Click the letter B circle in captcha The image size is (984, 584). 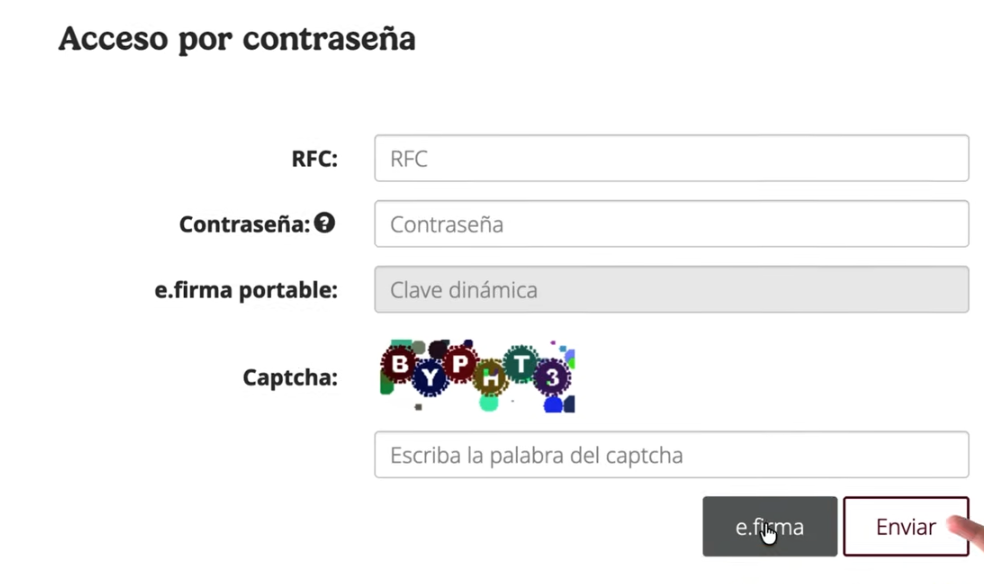(399, 364)
